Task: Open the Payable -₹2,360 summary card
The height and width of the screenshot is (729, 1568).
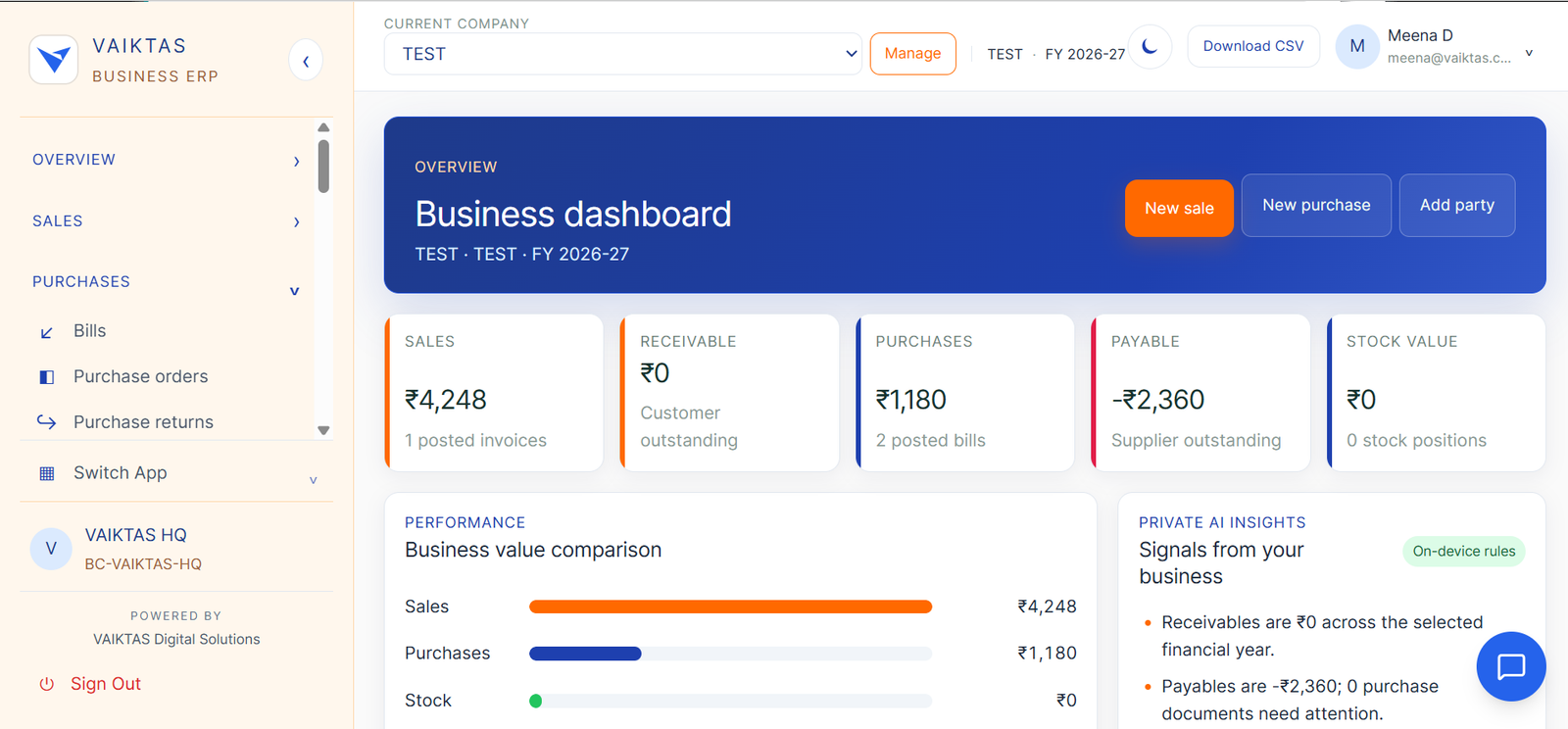Action: point(1200,393)
